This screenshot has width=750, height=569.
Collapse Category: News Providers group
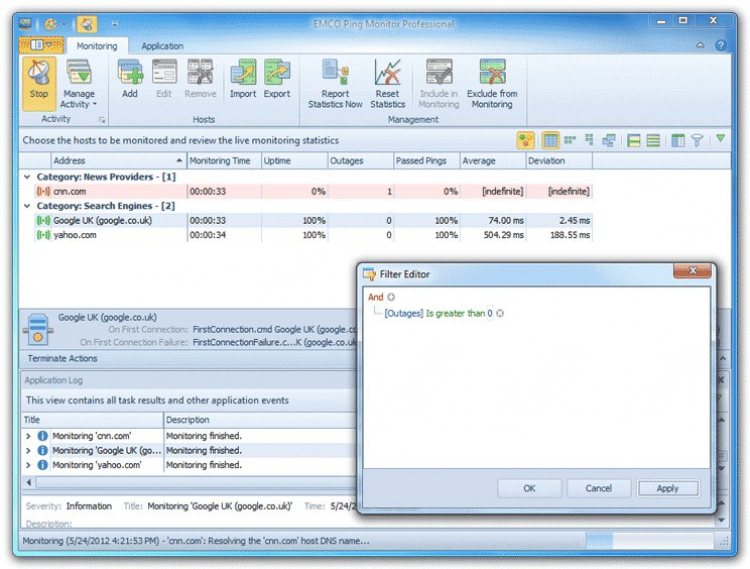coord(27,177)
